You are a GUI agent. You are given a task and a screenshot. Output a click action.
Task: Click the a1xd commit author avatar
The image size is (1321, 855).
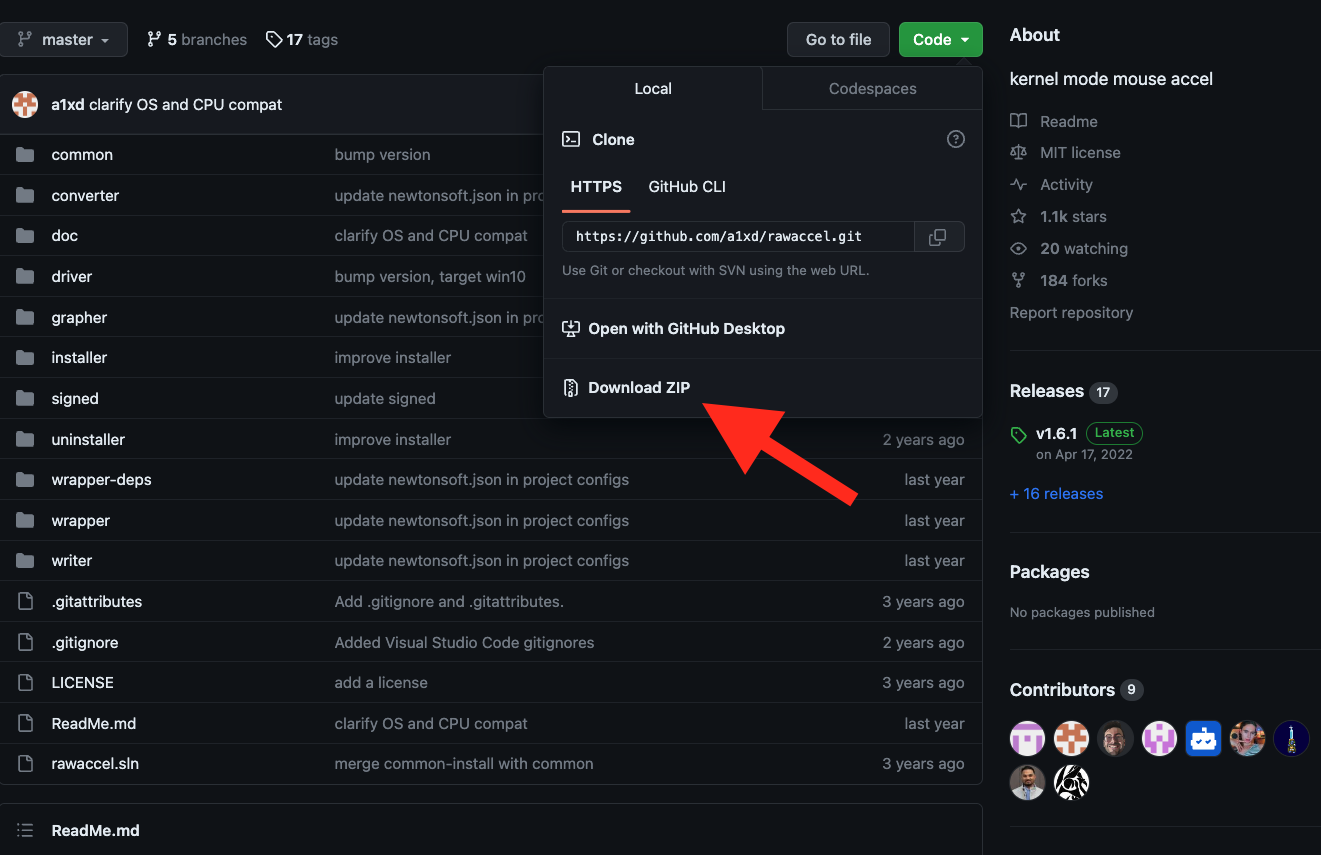25,105
